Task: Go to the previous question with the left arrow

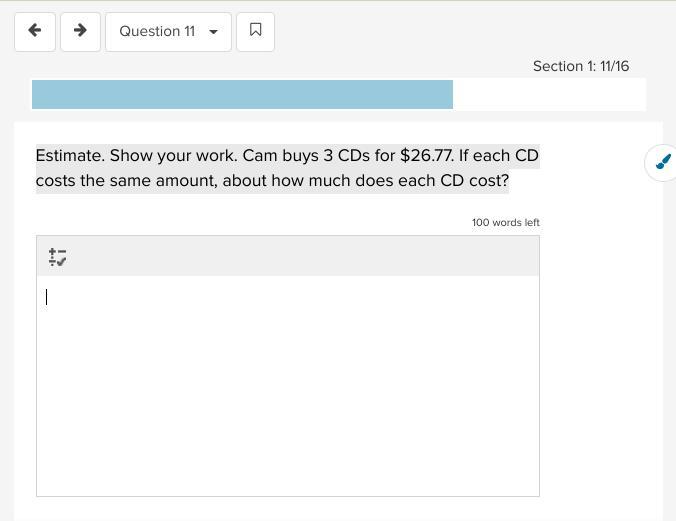Action: tap(35, 31)
